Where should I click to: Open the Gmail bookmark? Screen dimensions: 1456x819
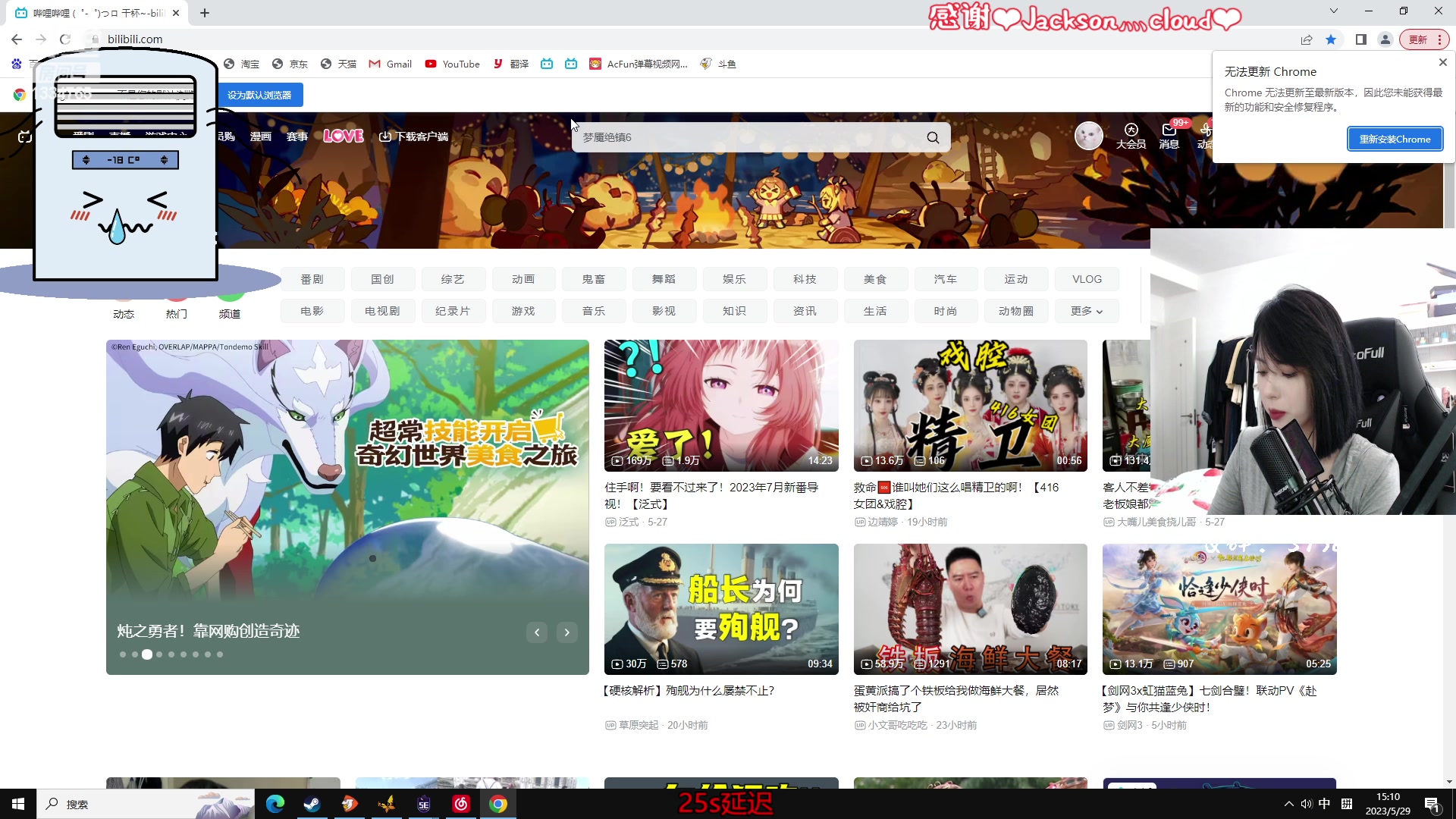391,64
